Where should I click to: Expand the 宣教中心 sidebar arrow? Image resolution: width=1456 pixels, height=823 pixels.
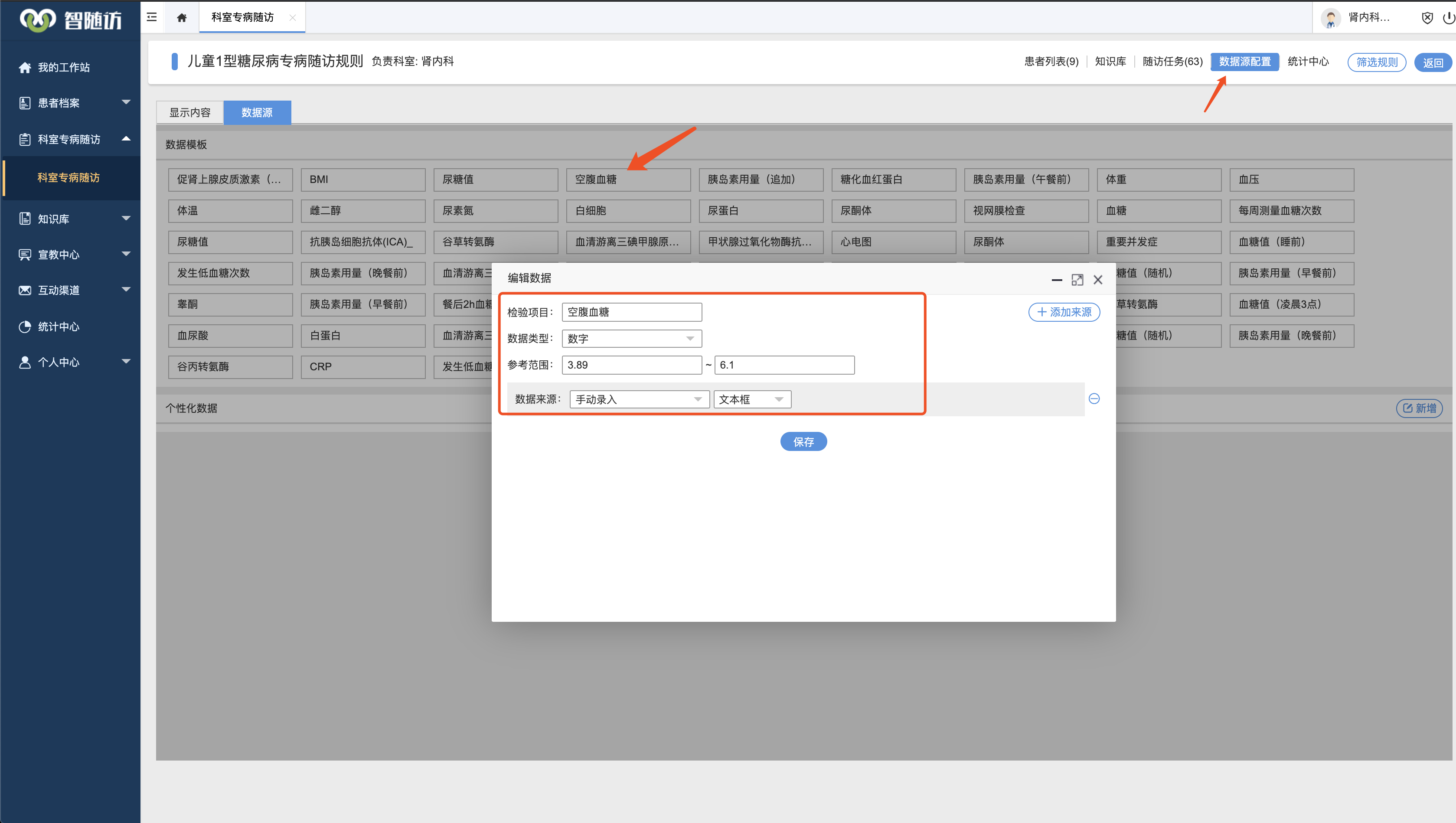click(x=126, y=254)
